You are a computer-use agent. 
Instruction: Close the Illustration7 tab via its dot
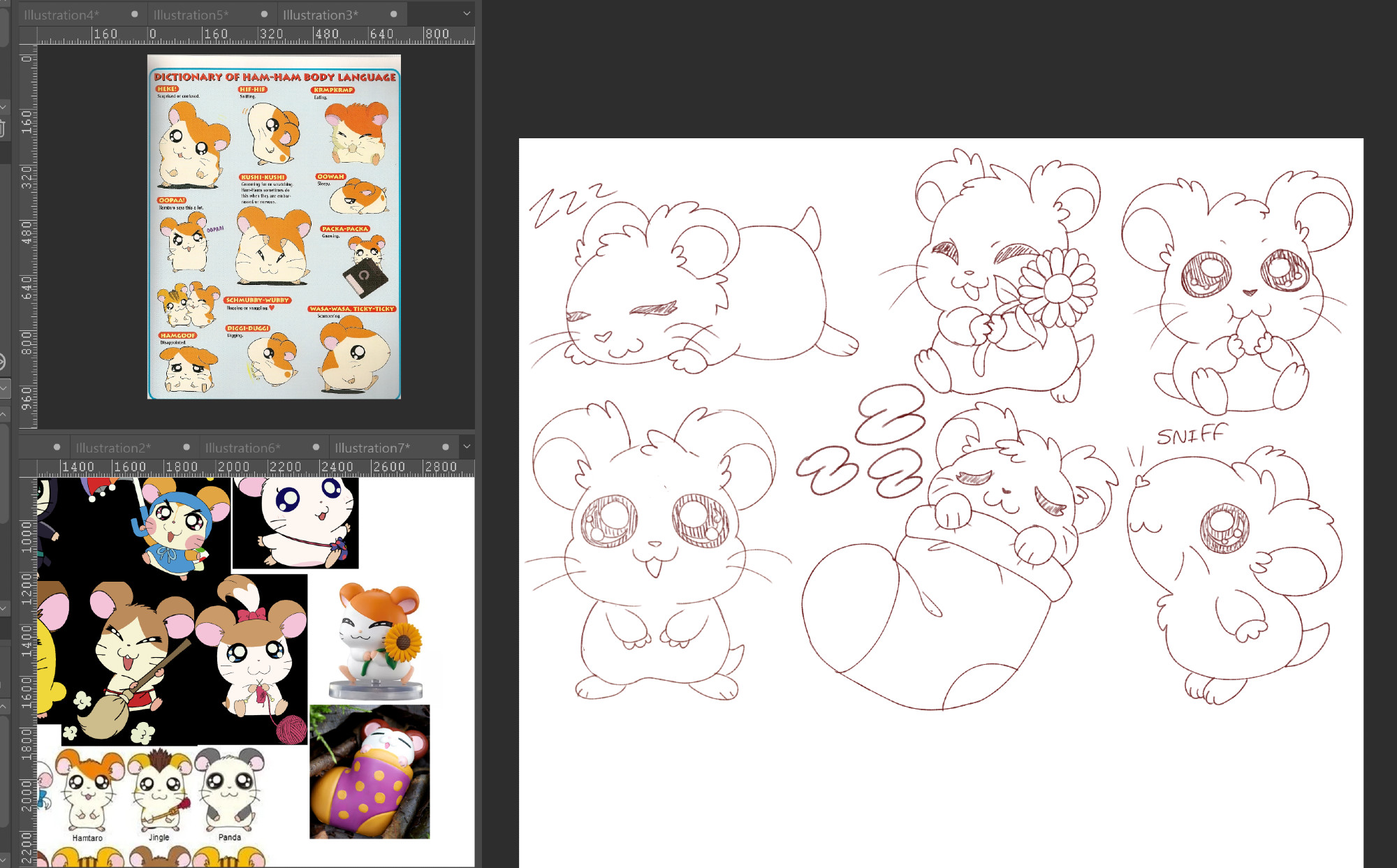(x=445, y=447)
